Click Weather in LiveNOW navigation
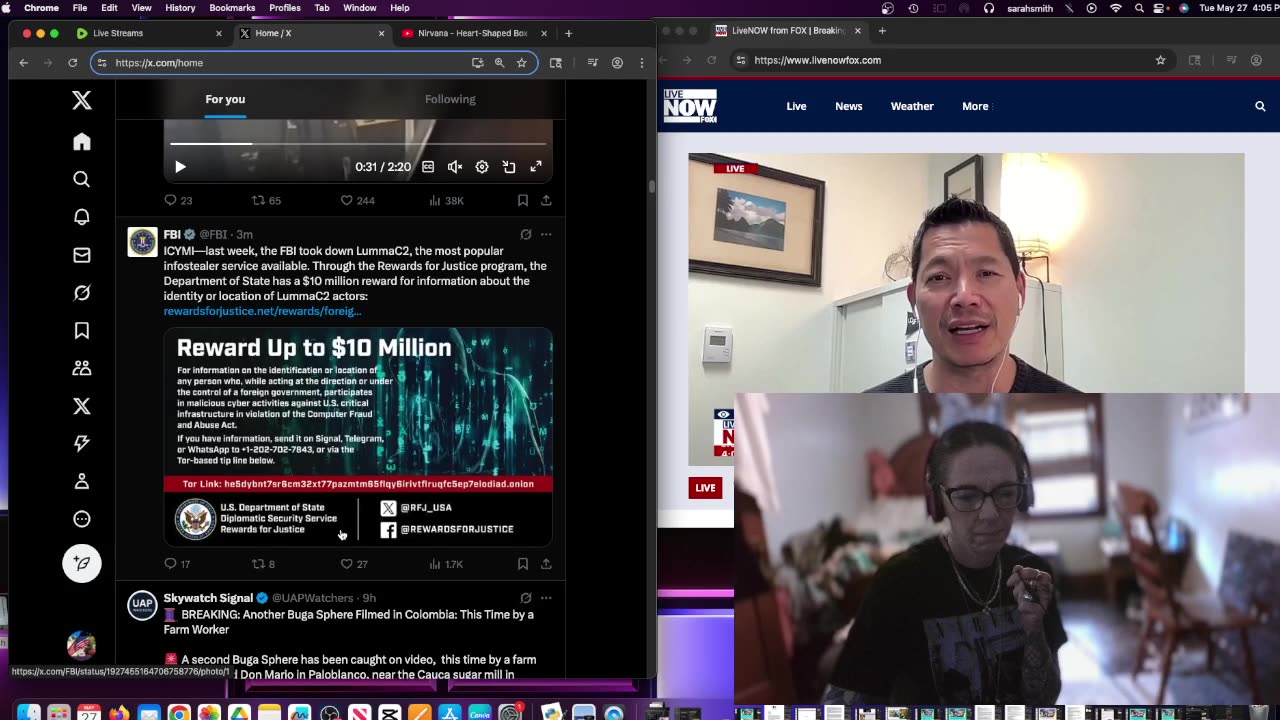Viewport: 1280px width, 720px height. pos(912,106)
